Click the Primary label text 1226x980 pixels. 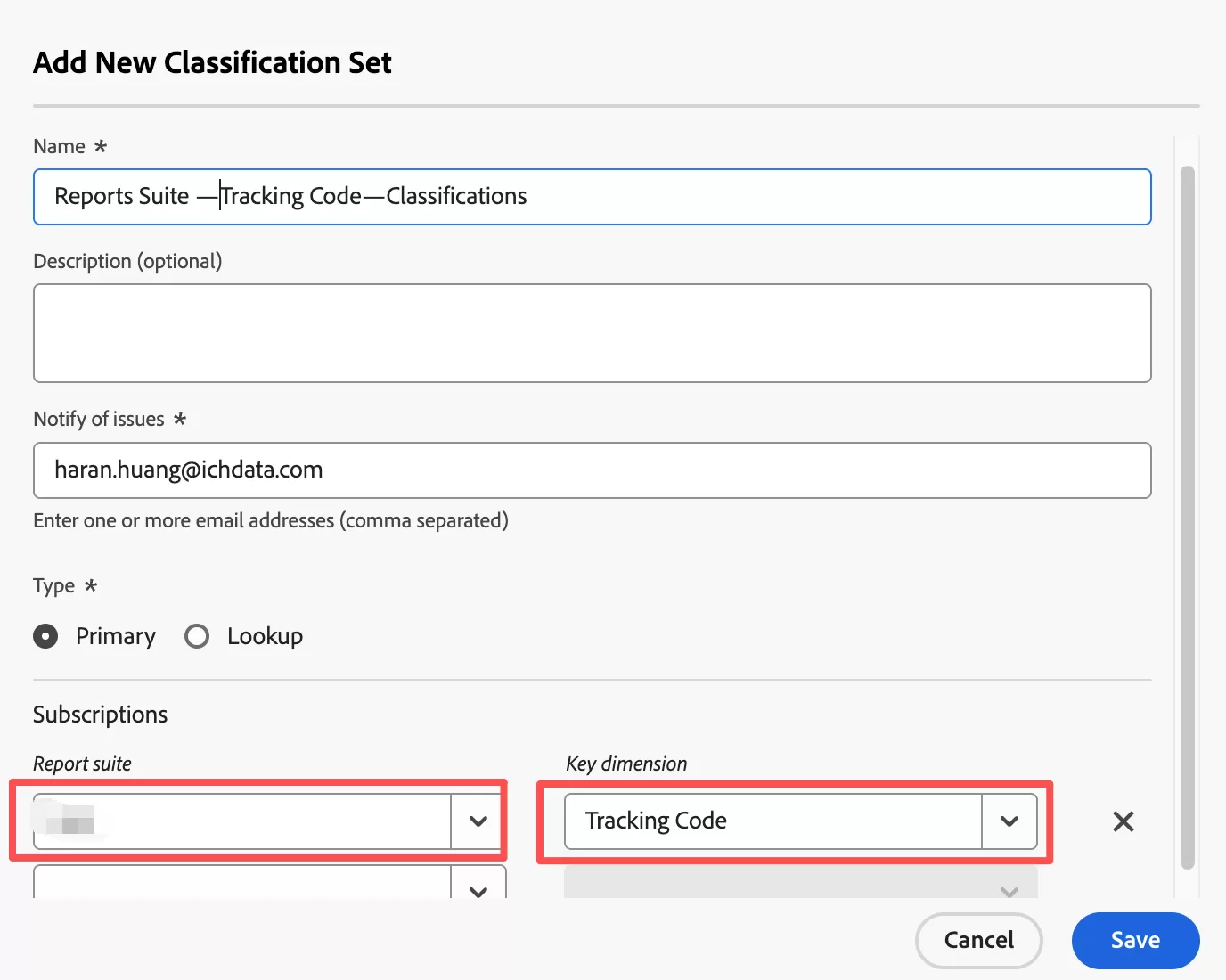point(116,636)
